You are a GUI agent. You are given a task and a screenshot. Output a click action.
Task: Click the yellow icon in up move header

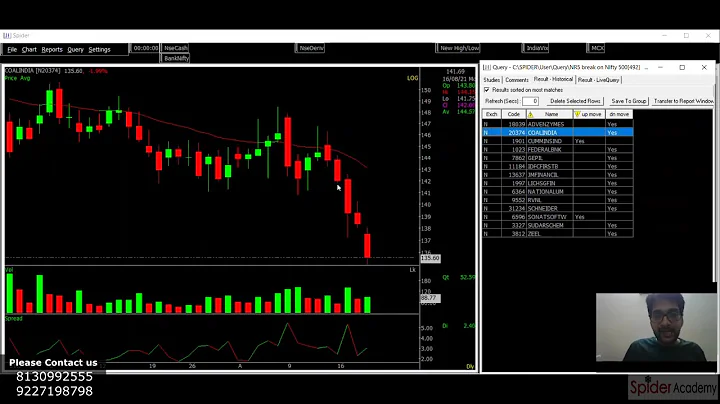point(577,114)
